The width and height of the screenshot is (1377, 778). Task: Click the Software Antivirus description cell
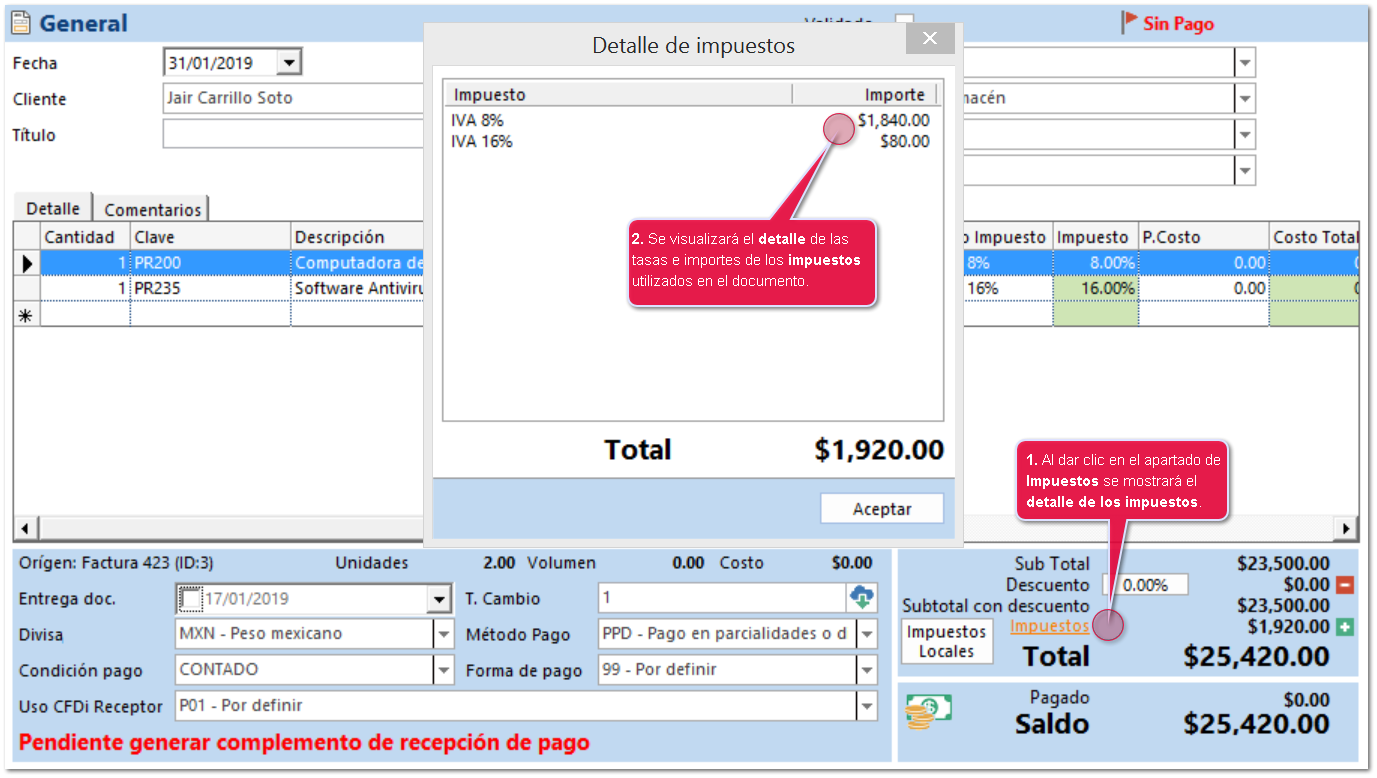358,288
